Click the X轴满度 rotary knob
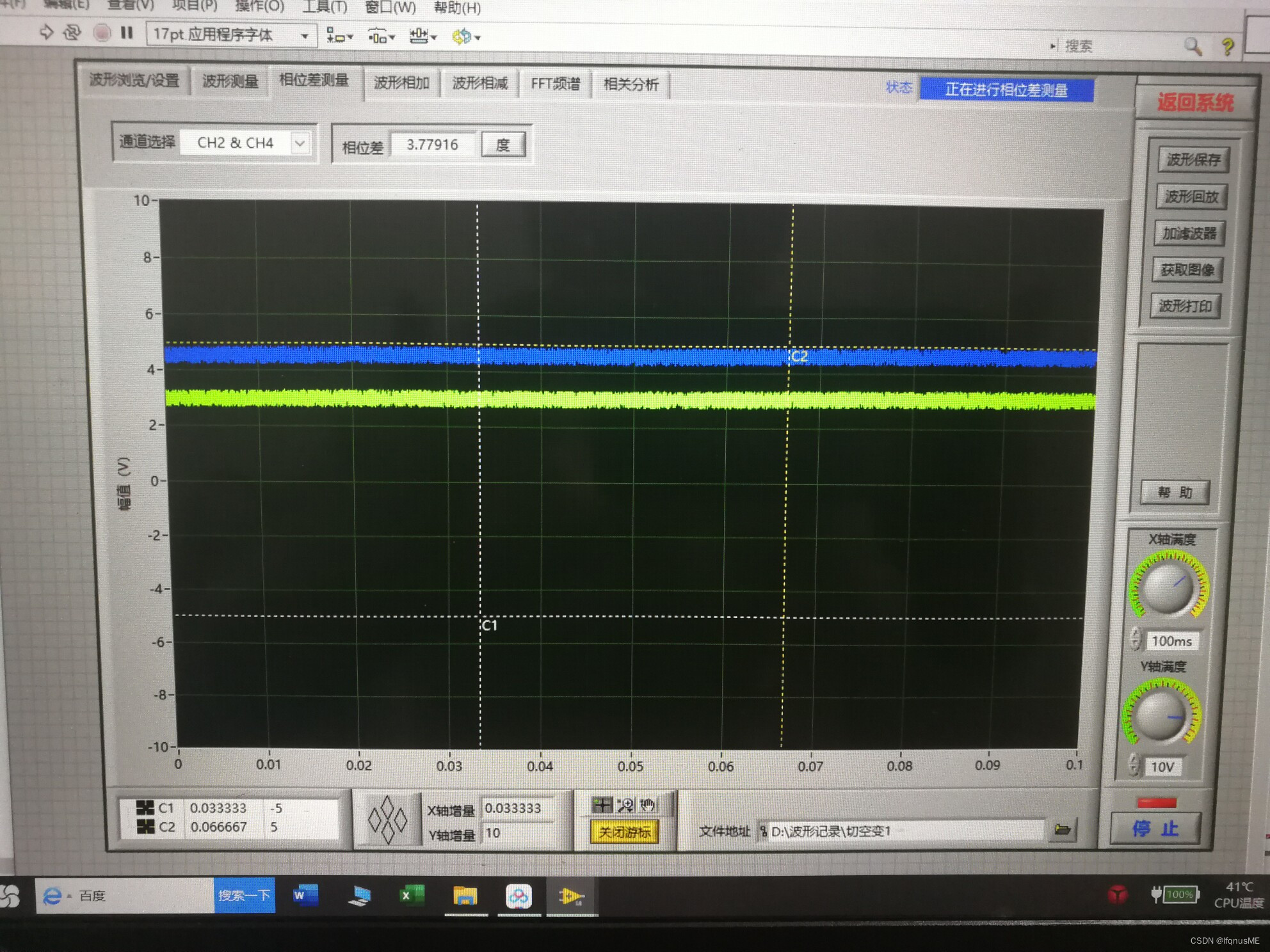The image size is (1270, 952). [x=1168, y=587]
